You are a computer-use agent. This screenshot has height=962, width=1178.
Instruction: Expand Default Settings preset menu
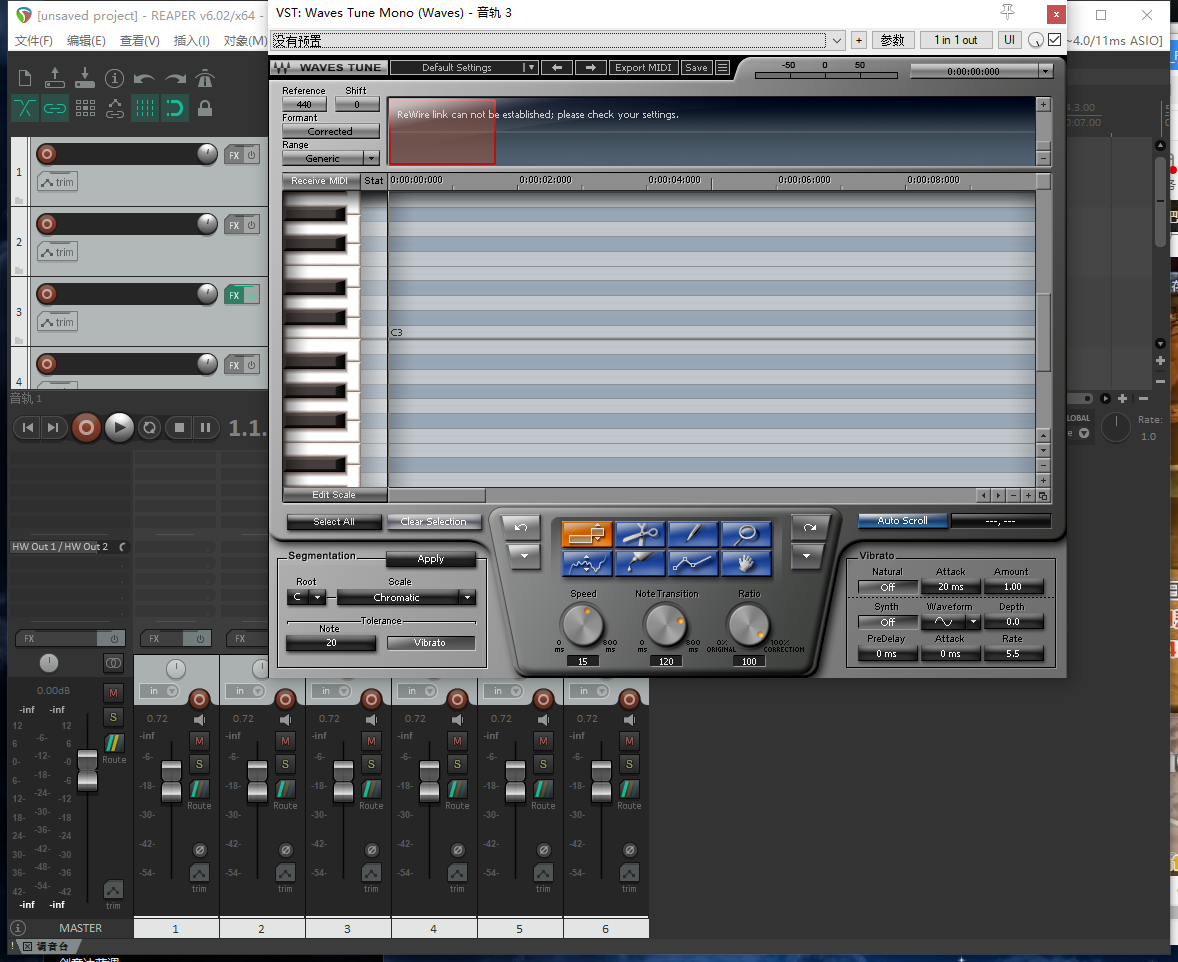pos(530,68)
